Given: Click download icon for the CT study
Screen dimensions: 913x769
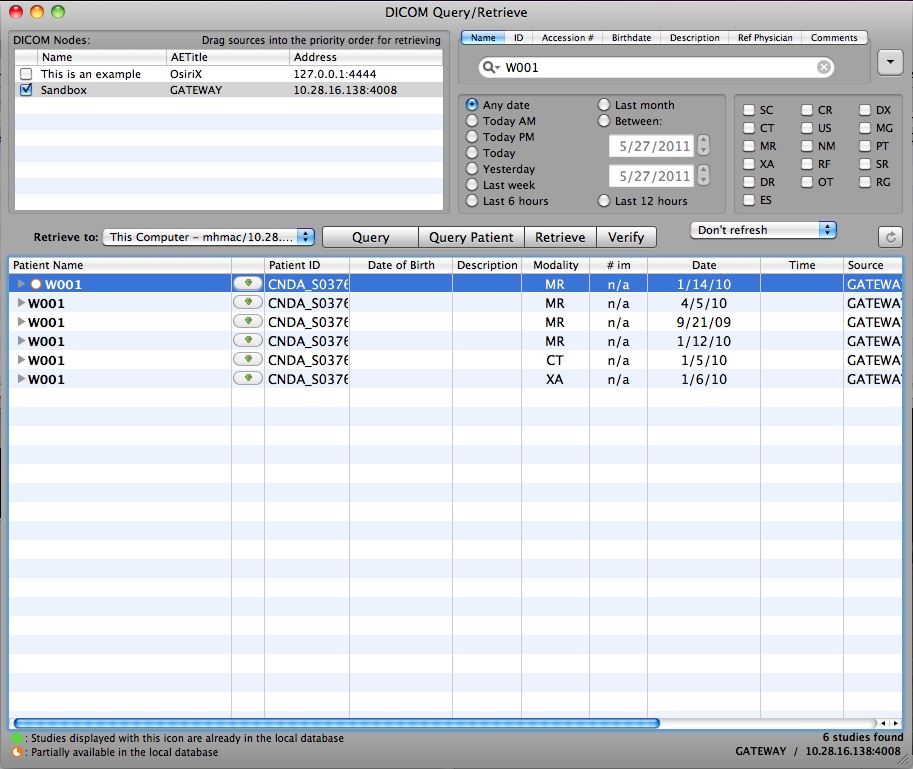Looking at the screenshot, I should [x=247, y=360].
